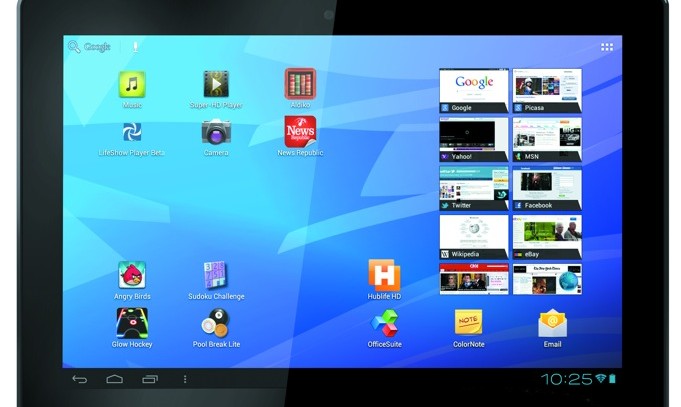
Task: Open the Wikipedia bookmark thumbnail
Action: 474,237
